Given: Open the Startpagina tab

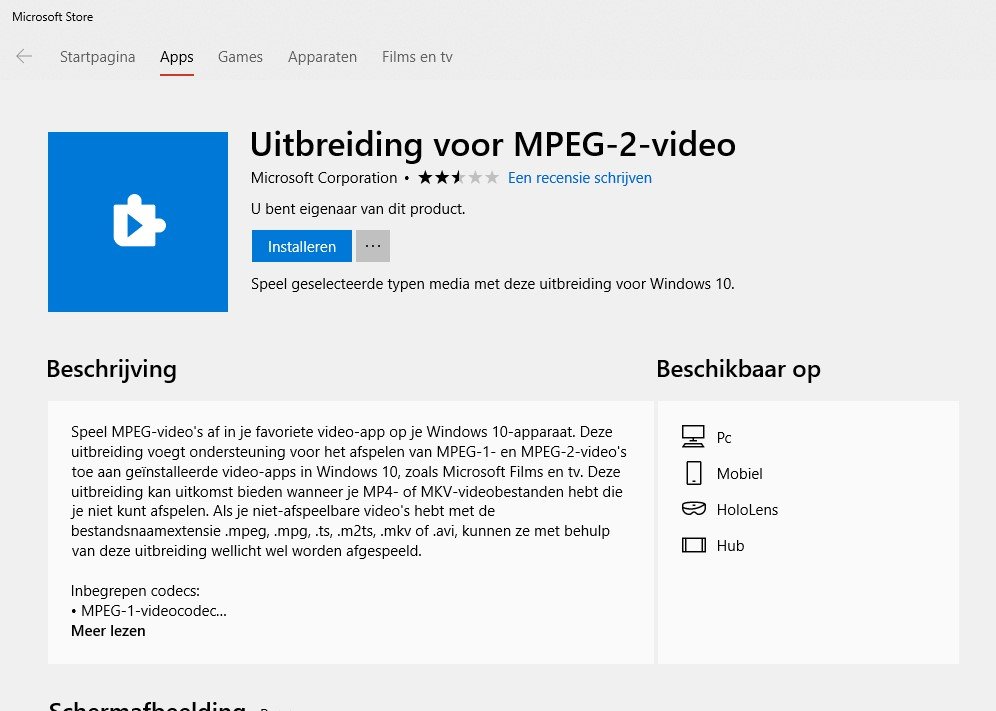Looking at the screenshot, I should (97, 57).
